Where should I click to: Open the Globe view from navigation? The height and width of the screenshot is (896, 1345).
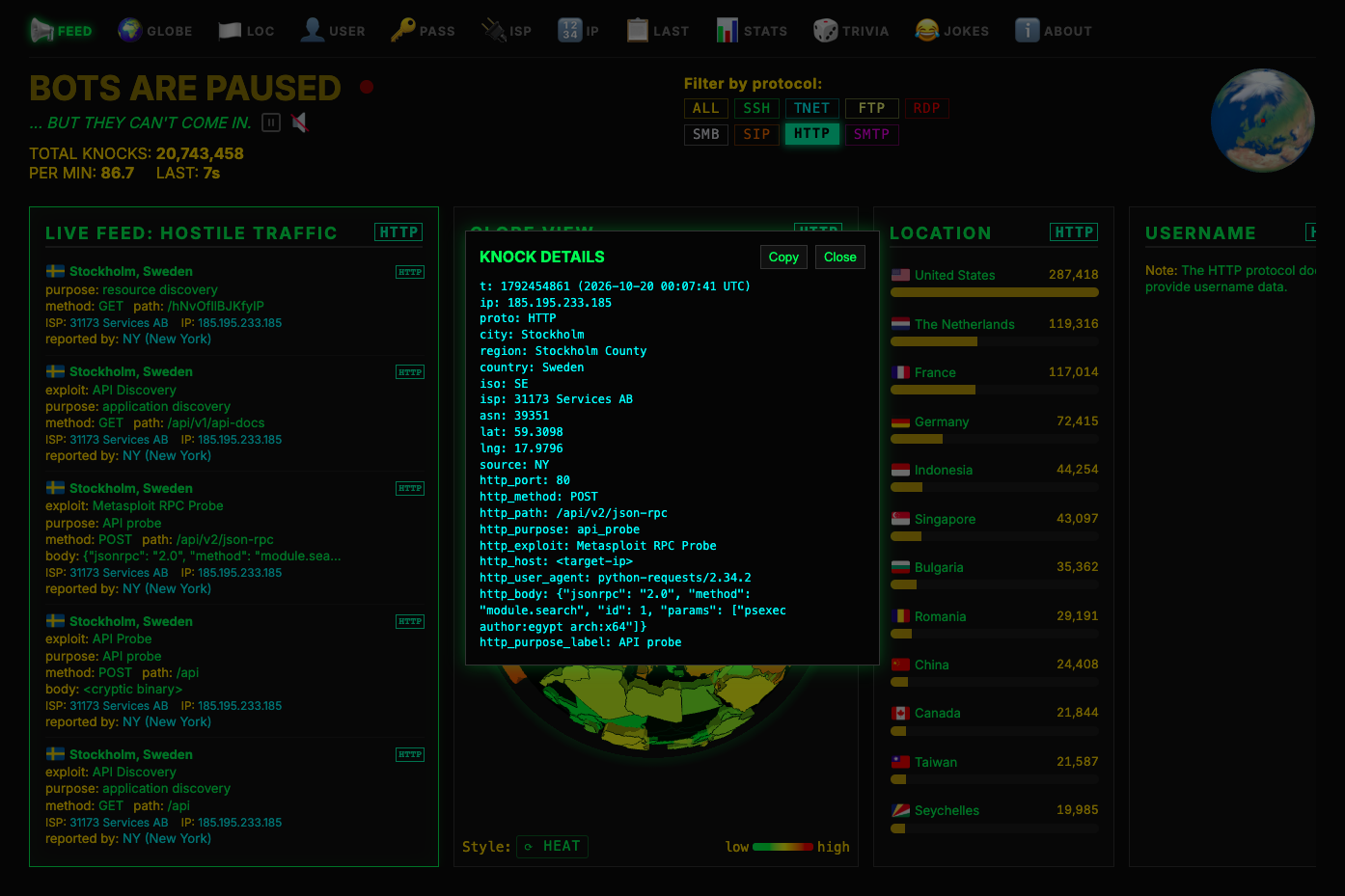[155, 31]
